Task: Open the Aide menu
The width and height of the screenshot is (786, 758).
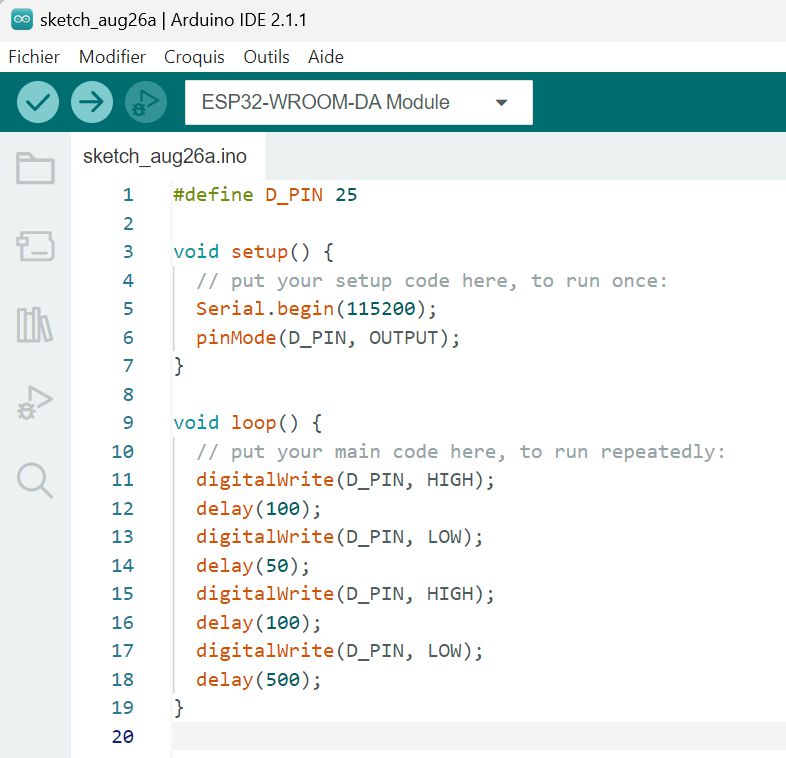Action: 326,57
